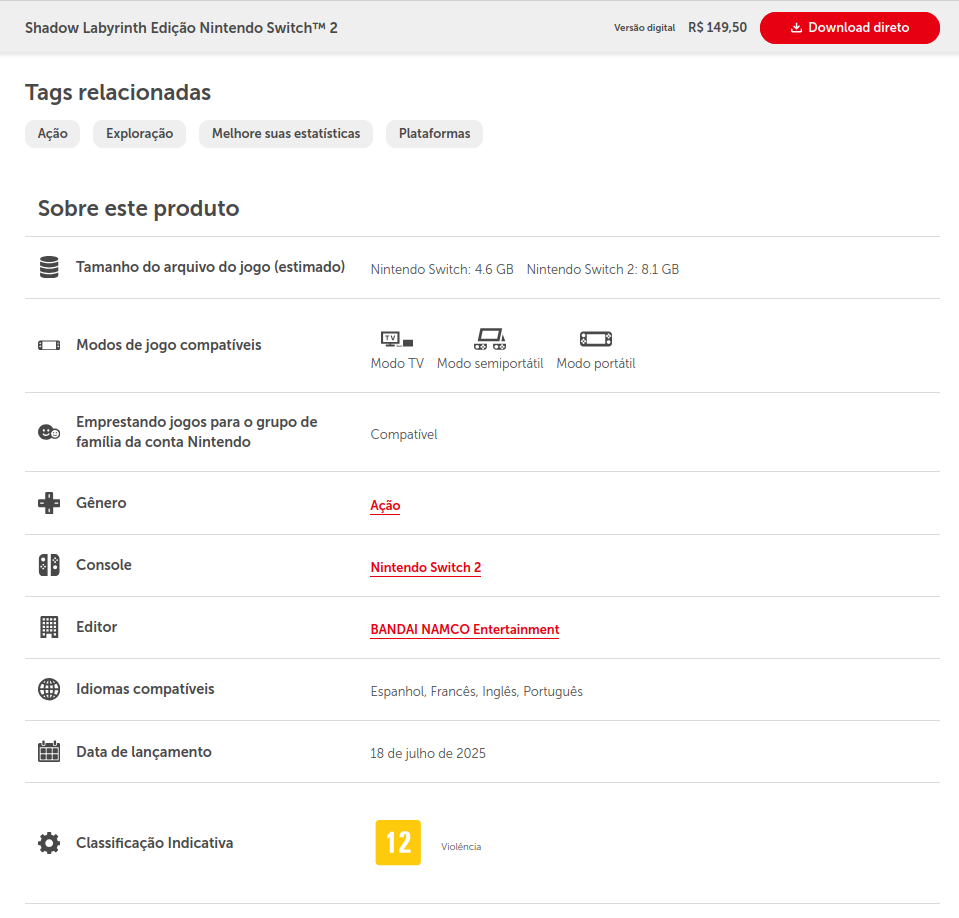The image size is (959, 918).
Task: Click the Nintendo Switch: 4.6 GB value
Action: (442, 270)
